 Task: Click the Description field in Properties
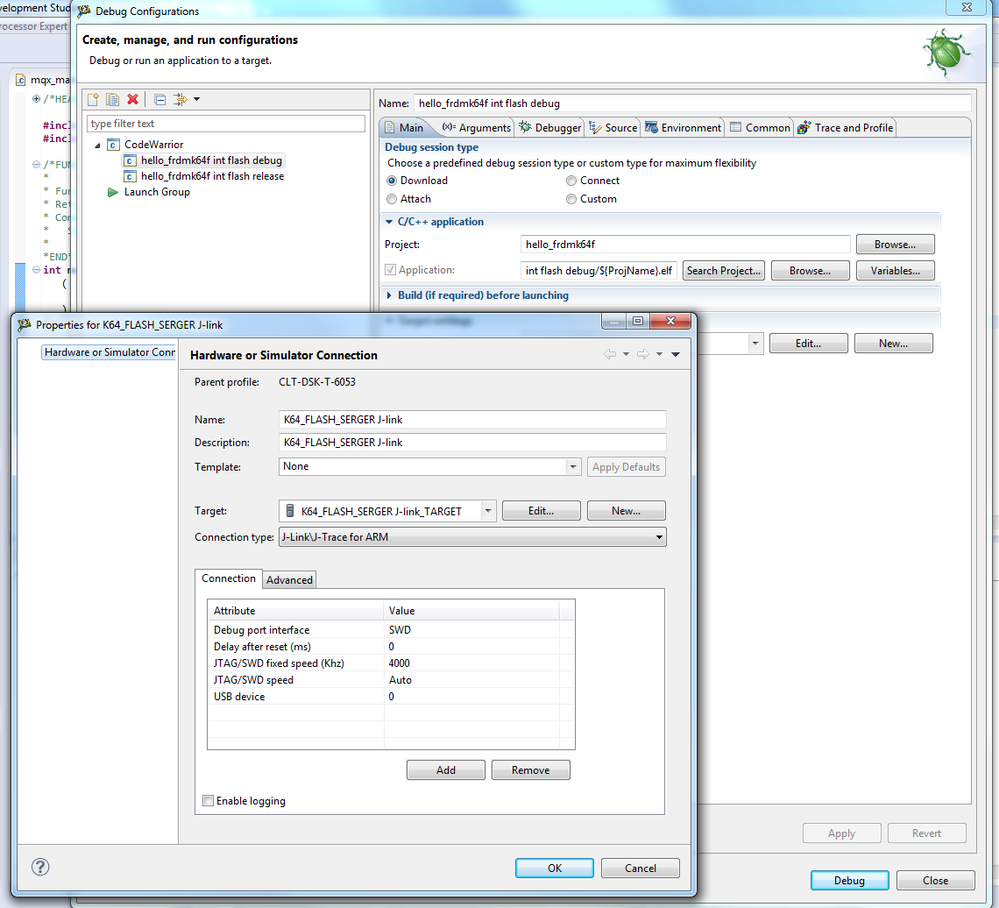pyautogui.click(x=473, y=442)
